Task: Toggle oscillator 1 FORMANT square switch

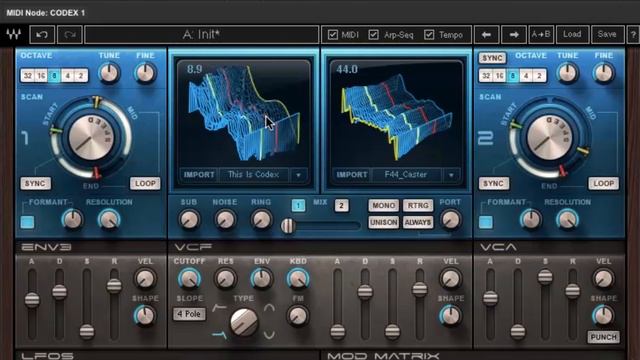Action: click(27, 222)
